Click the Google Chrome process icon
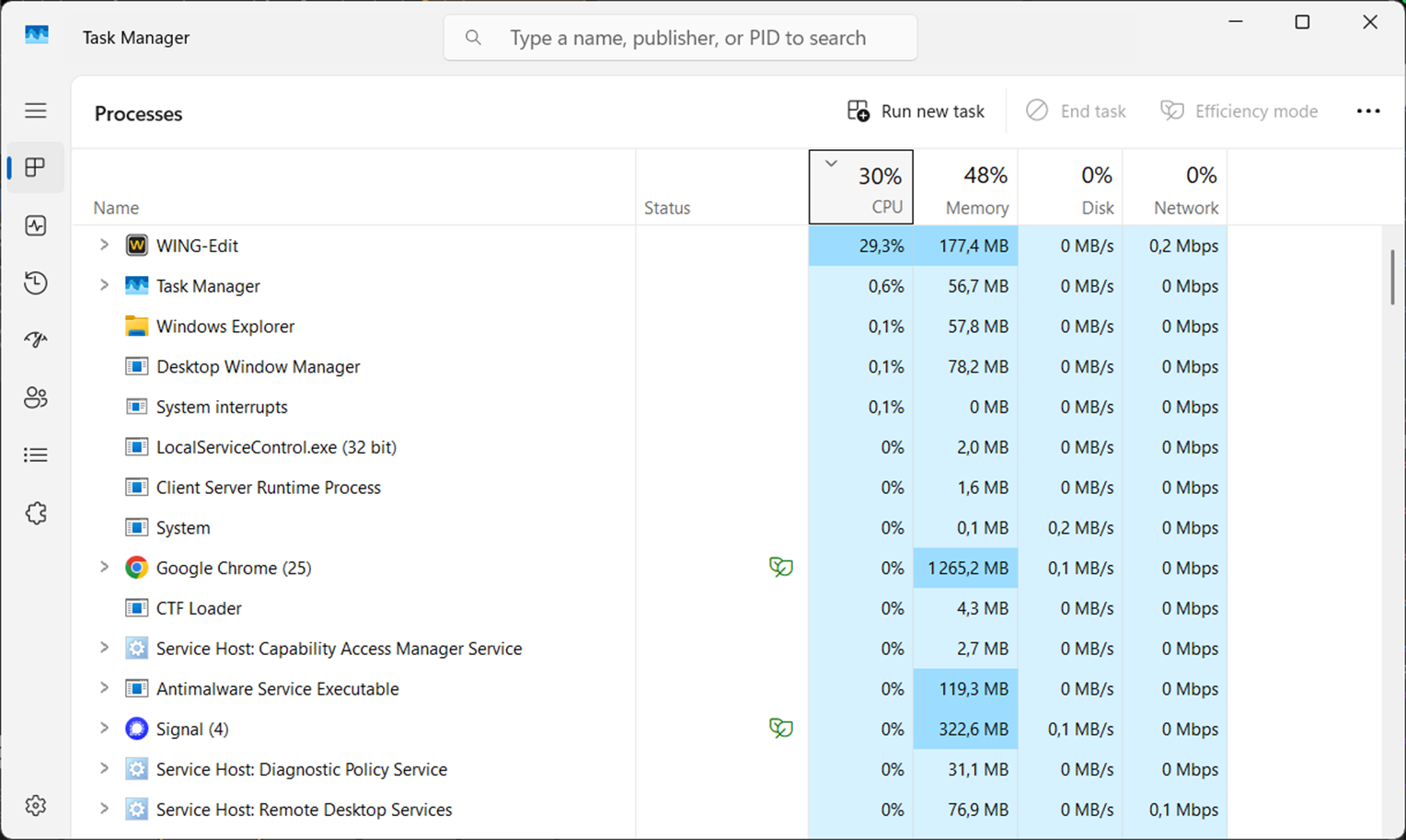Screen dimensions: 1406x840 (x=136, y=568)
